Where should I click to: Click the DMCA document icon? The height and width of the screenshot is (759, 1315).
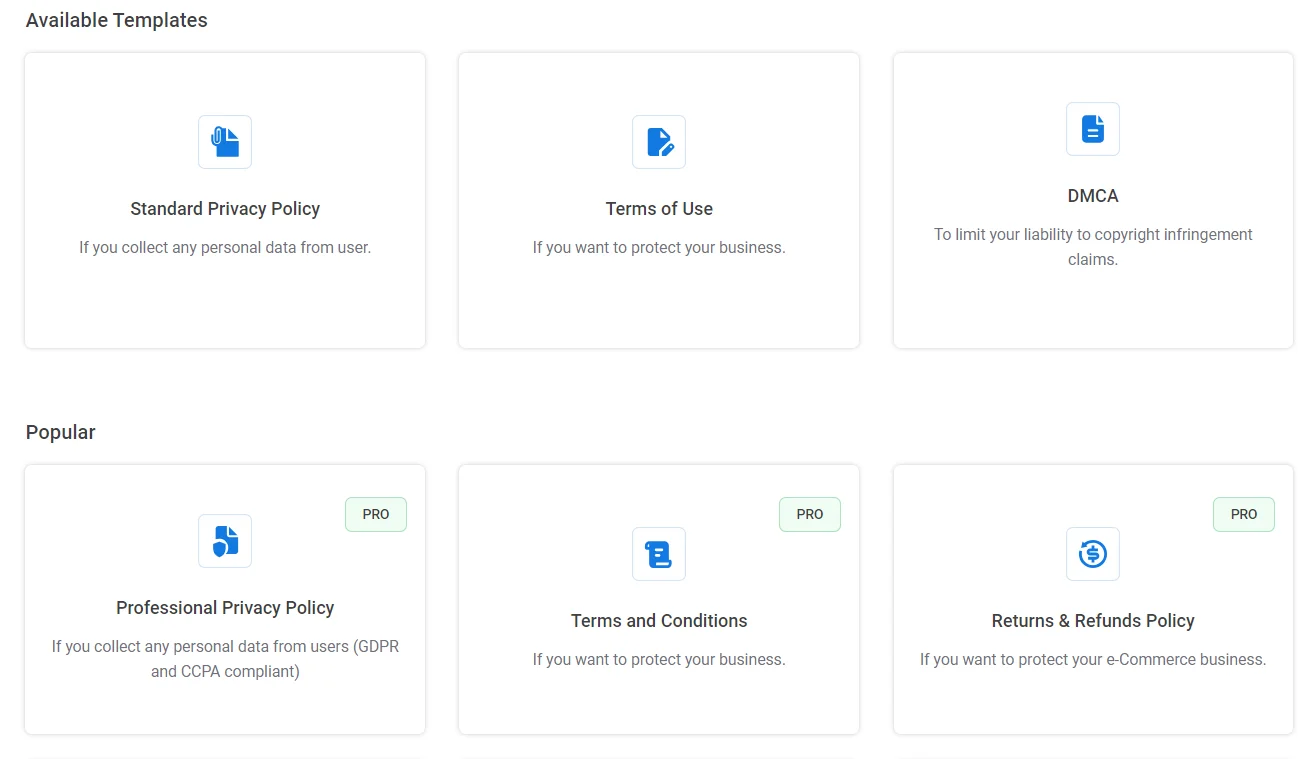click(x=1092, y=128)
